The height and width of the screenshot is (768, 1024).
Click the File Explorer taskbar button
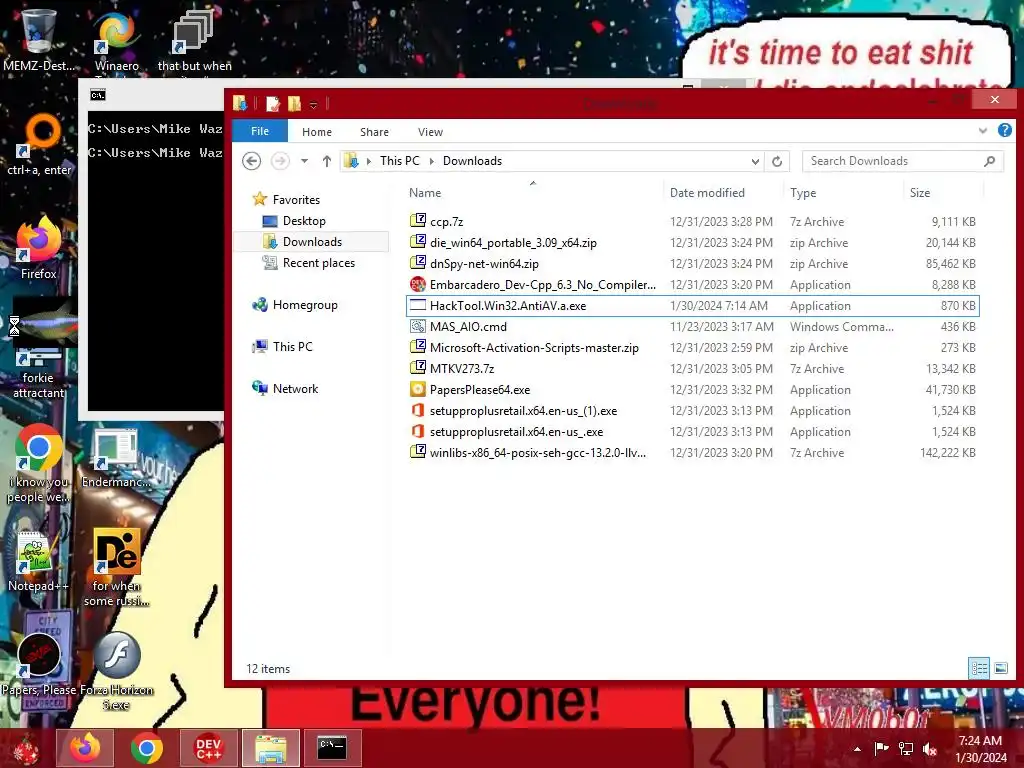click(x=270, y=748)
